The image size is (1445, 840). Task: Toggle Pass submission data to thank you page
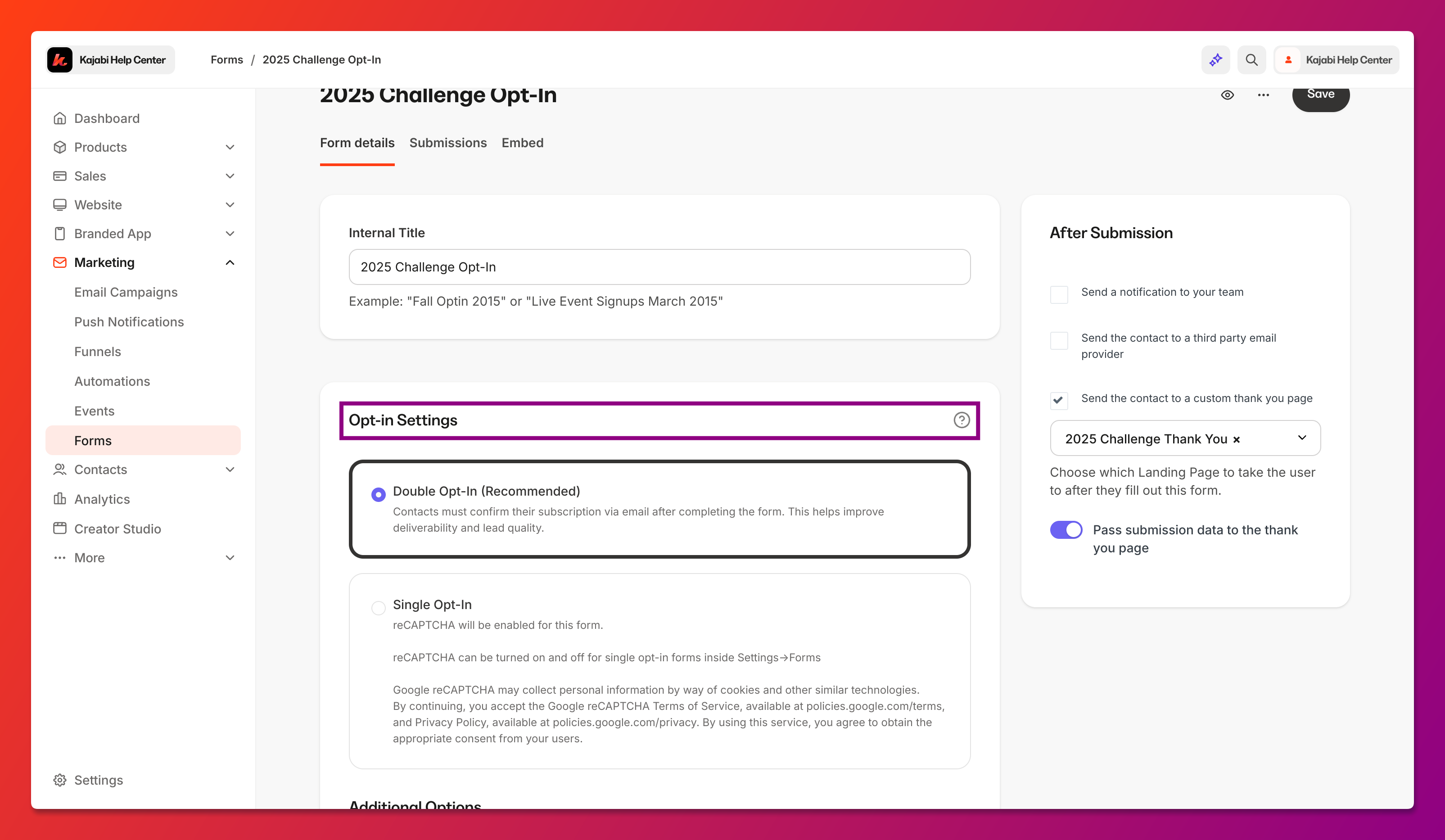click(x=1066, y=530)
